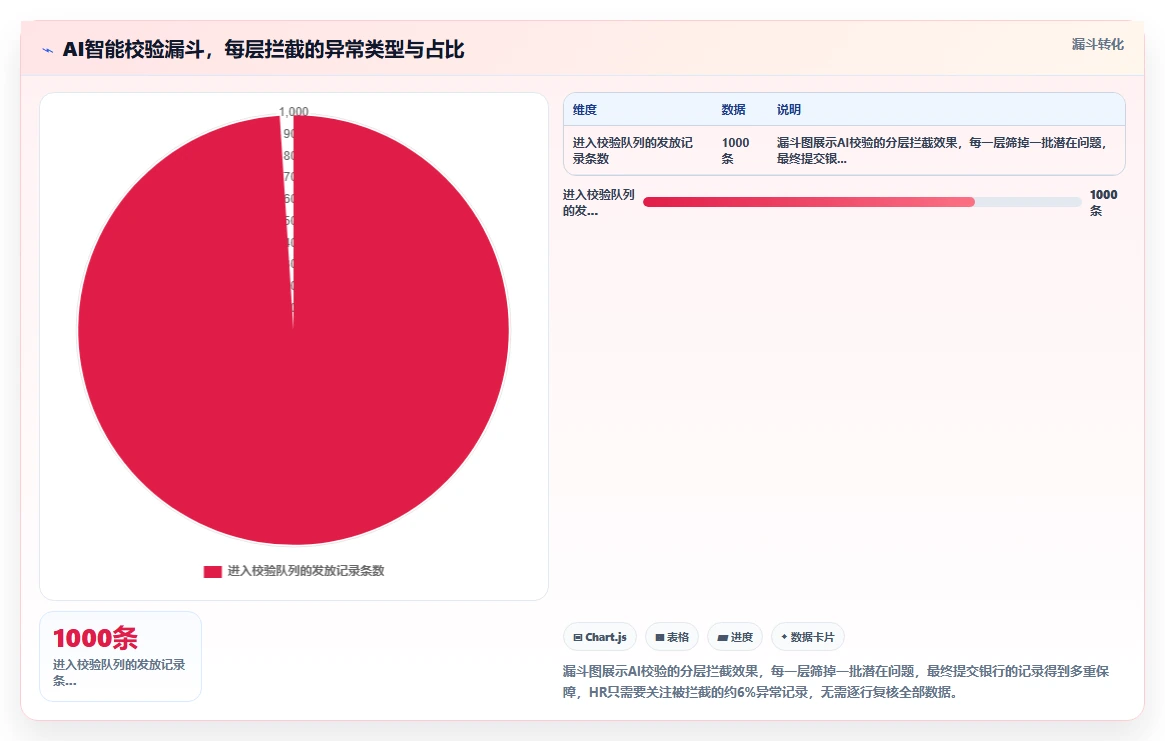Click the 表格 tag chip
This screenshot has height=741, width=1165.
click(x=672, y=637)
